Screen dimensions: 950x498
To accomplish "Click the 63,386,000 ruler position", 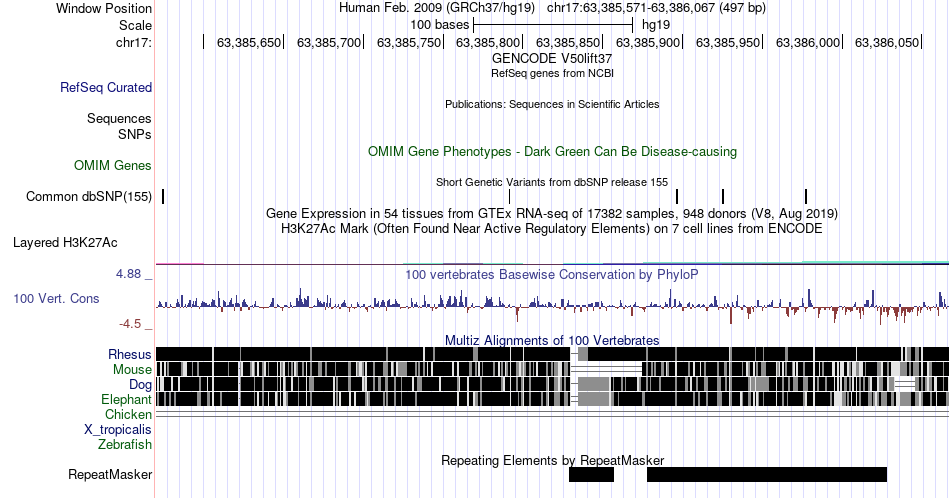I will [808, 42].
